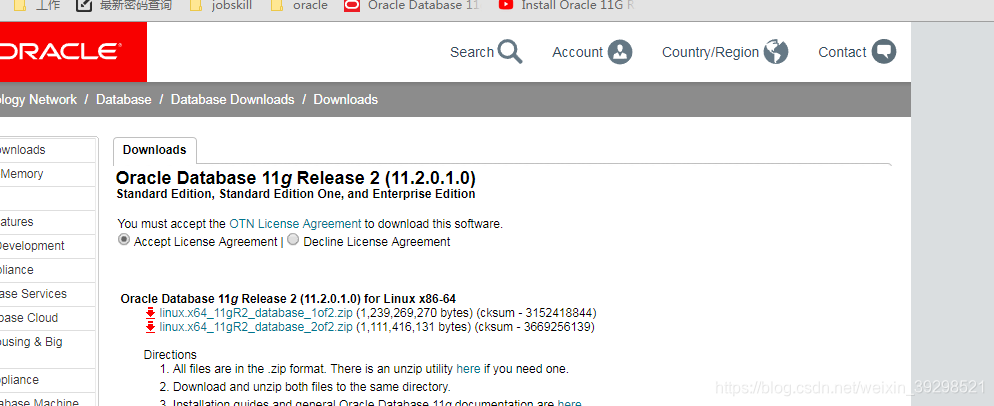
Task: Click the Downloads breadcrumb item
Action: [x=345, y=100]
